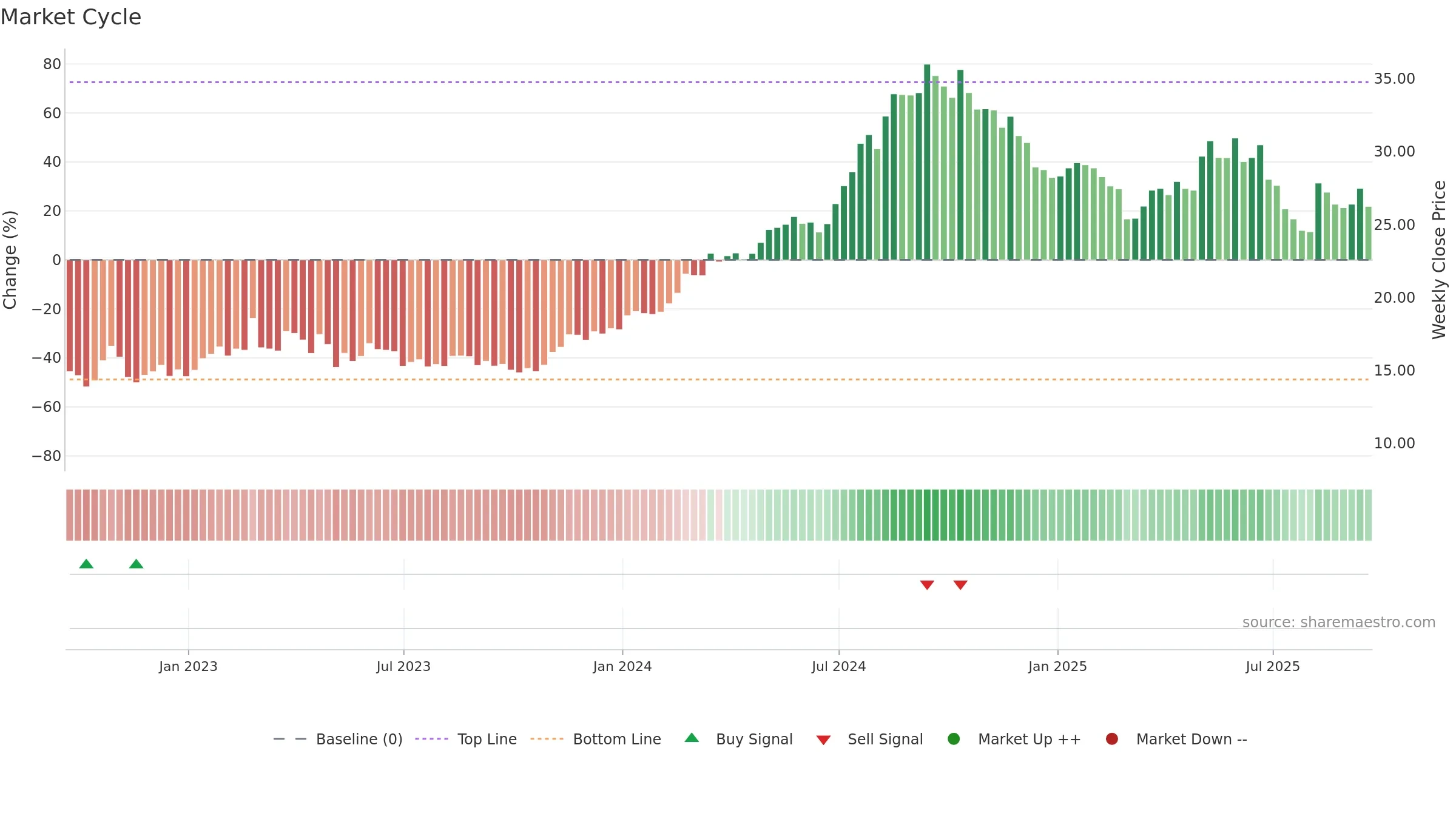This screenshot has height=819, width=1456.
Task: Click the 10.00 price axis tick
Action: [1394, 443]
